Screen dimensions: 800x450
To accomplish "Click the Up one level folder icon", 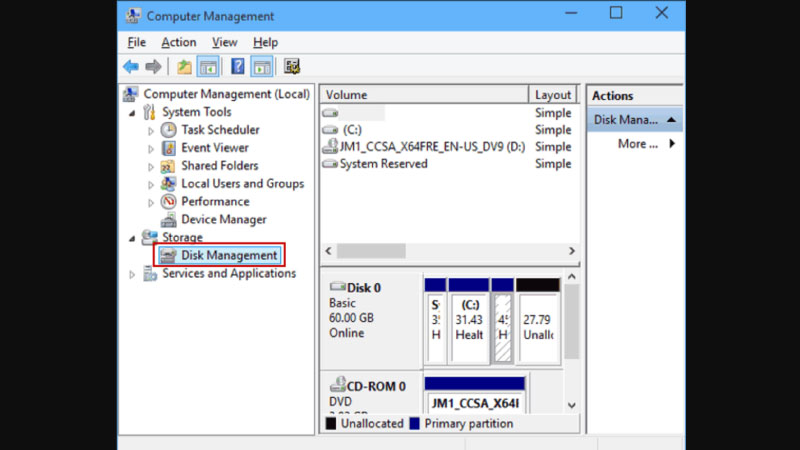I will (184, 67).
